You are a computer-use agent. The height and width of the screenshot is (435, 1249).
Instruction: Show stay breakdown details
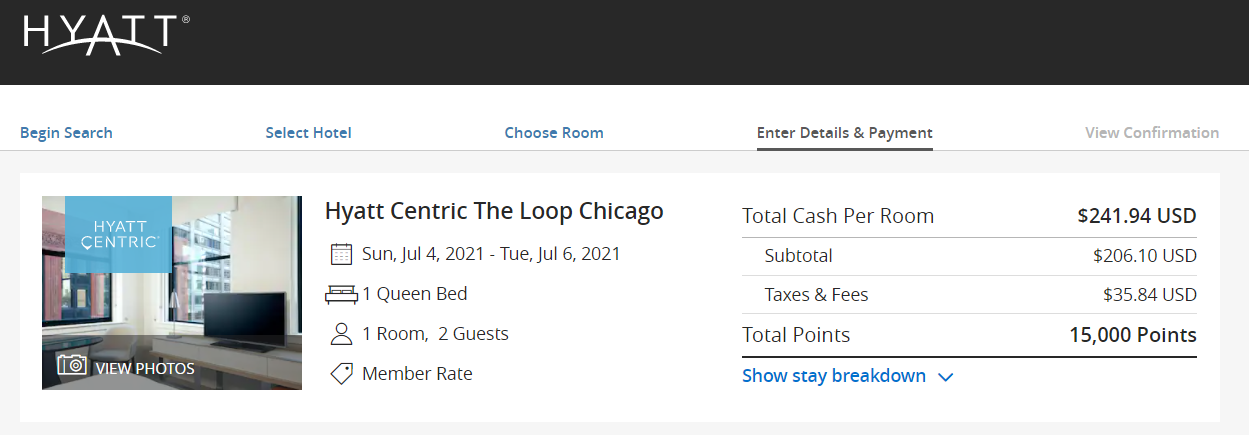pos(834,376)
